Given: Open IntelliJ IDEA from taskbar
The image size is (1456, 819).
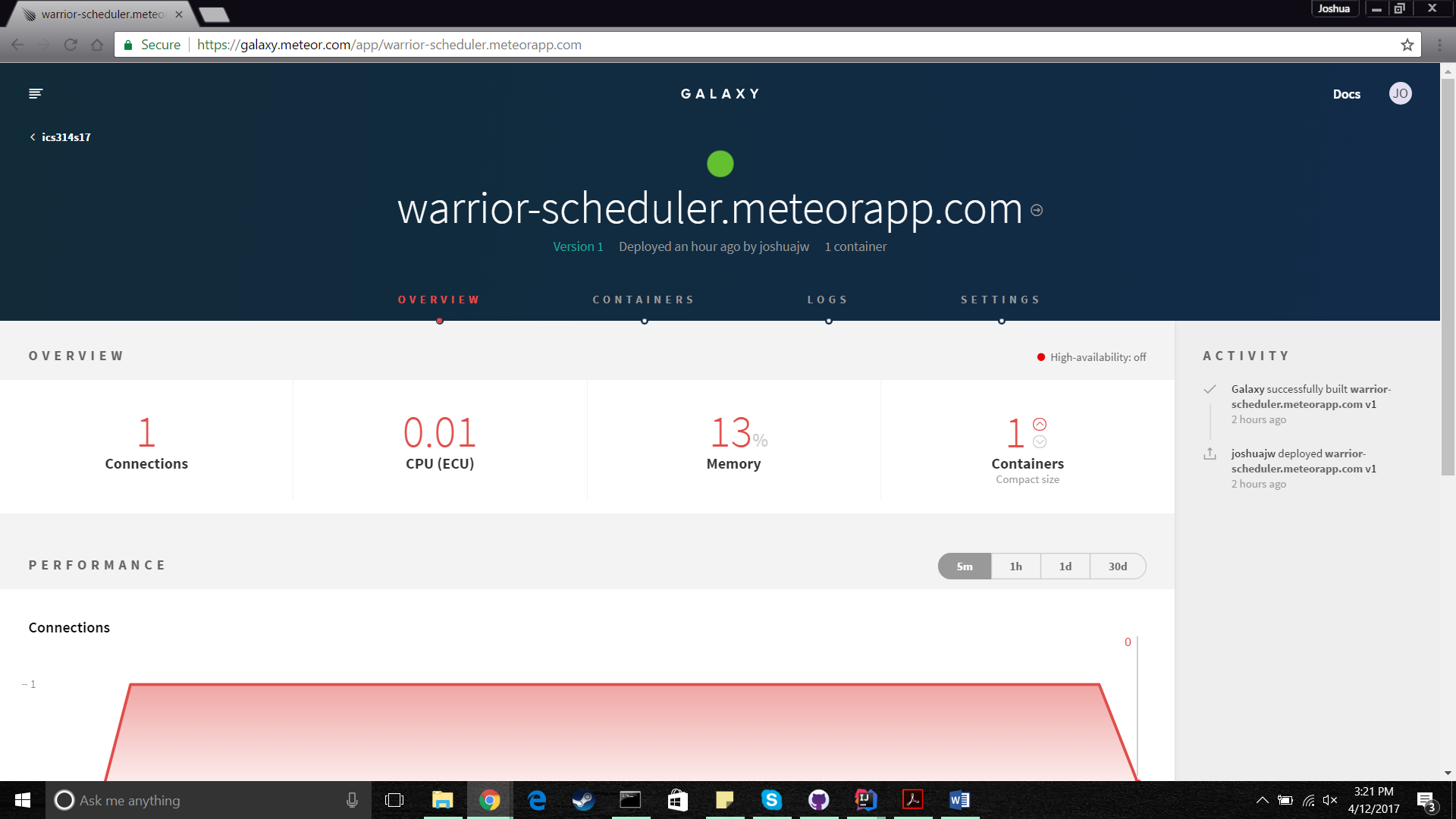Looking at the screenshot, I should [x=865, y=800].
